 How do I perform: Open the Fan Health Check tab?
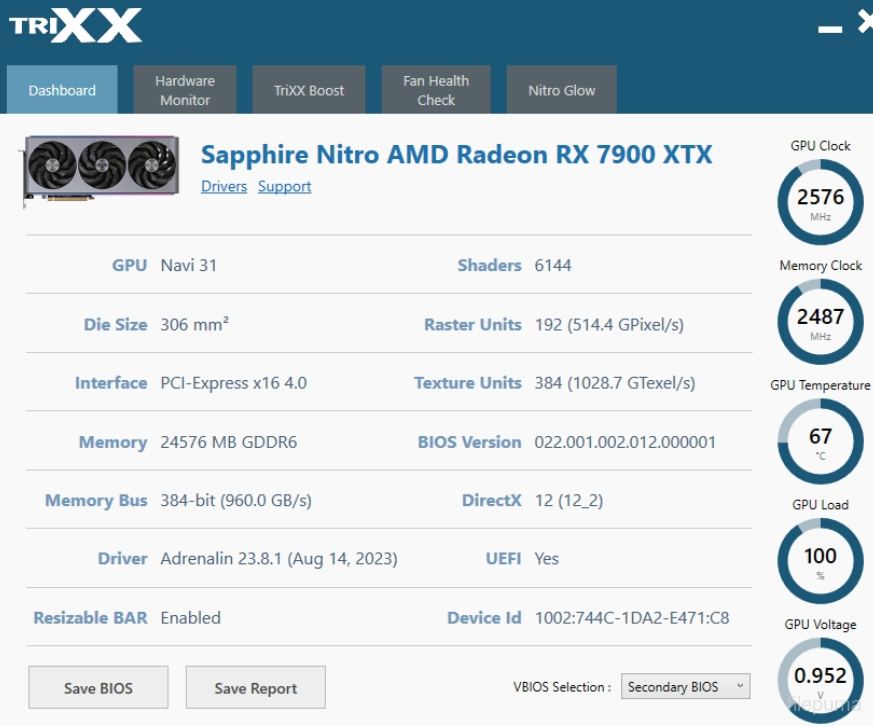pos(436,90)
